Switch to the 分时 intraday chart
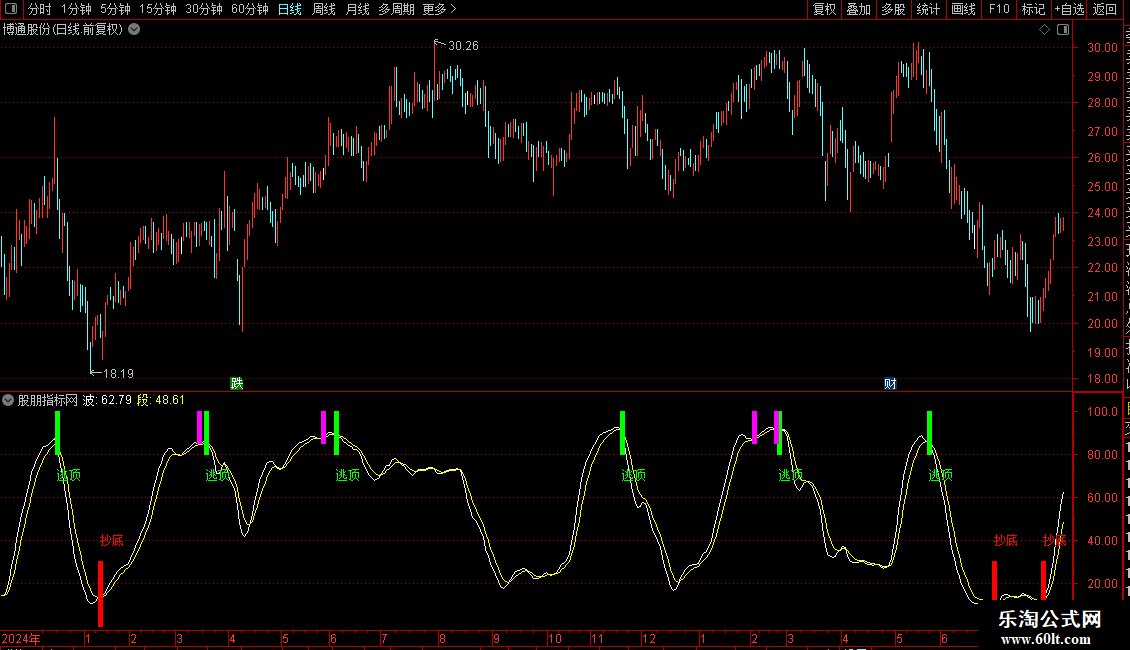 point(40,9)
